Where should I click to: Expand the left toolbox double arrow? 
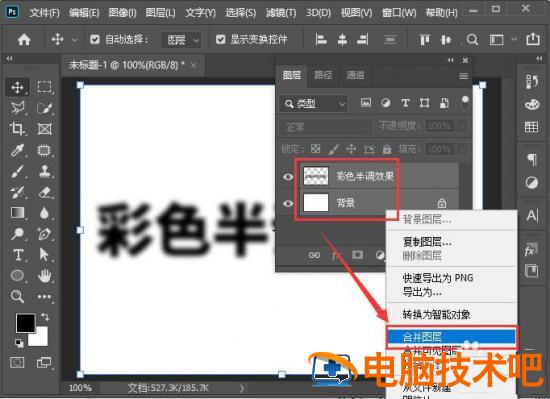(10, 59)
